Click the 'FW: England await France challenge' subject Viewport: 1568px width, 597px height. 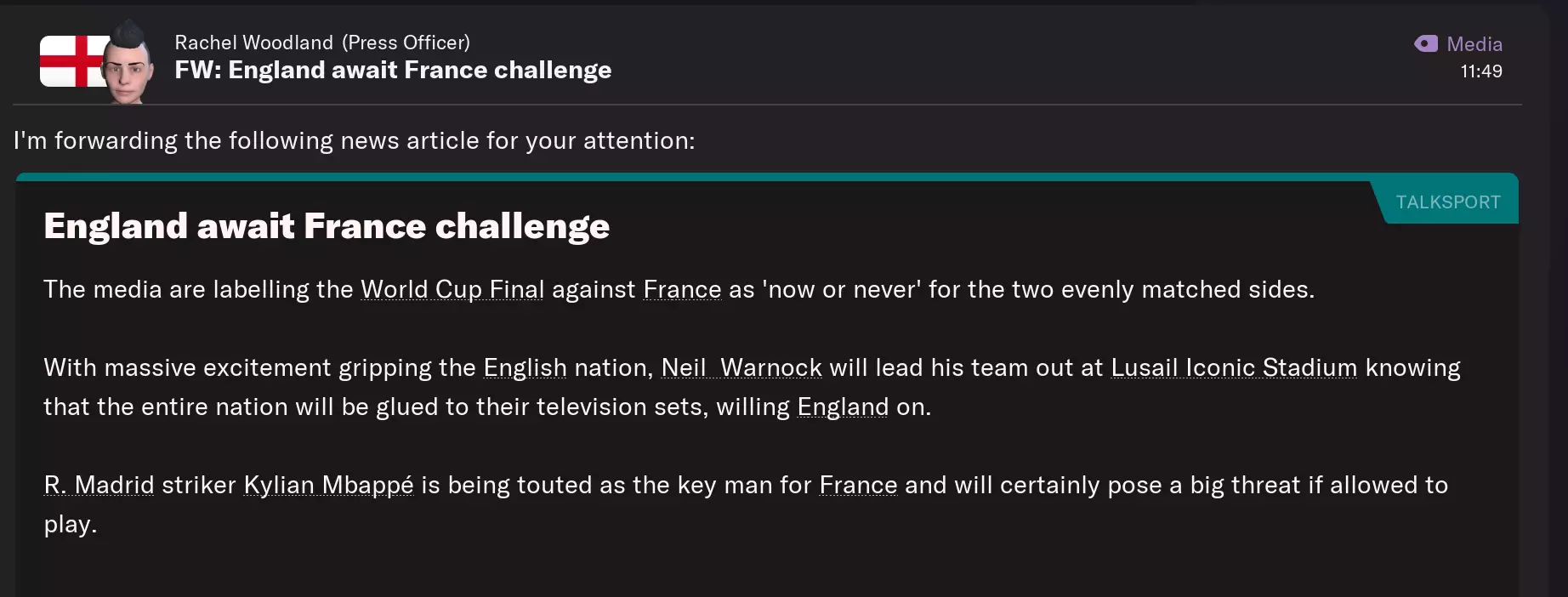click(393, 70)
